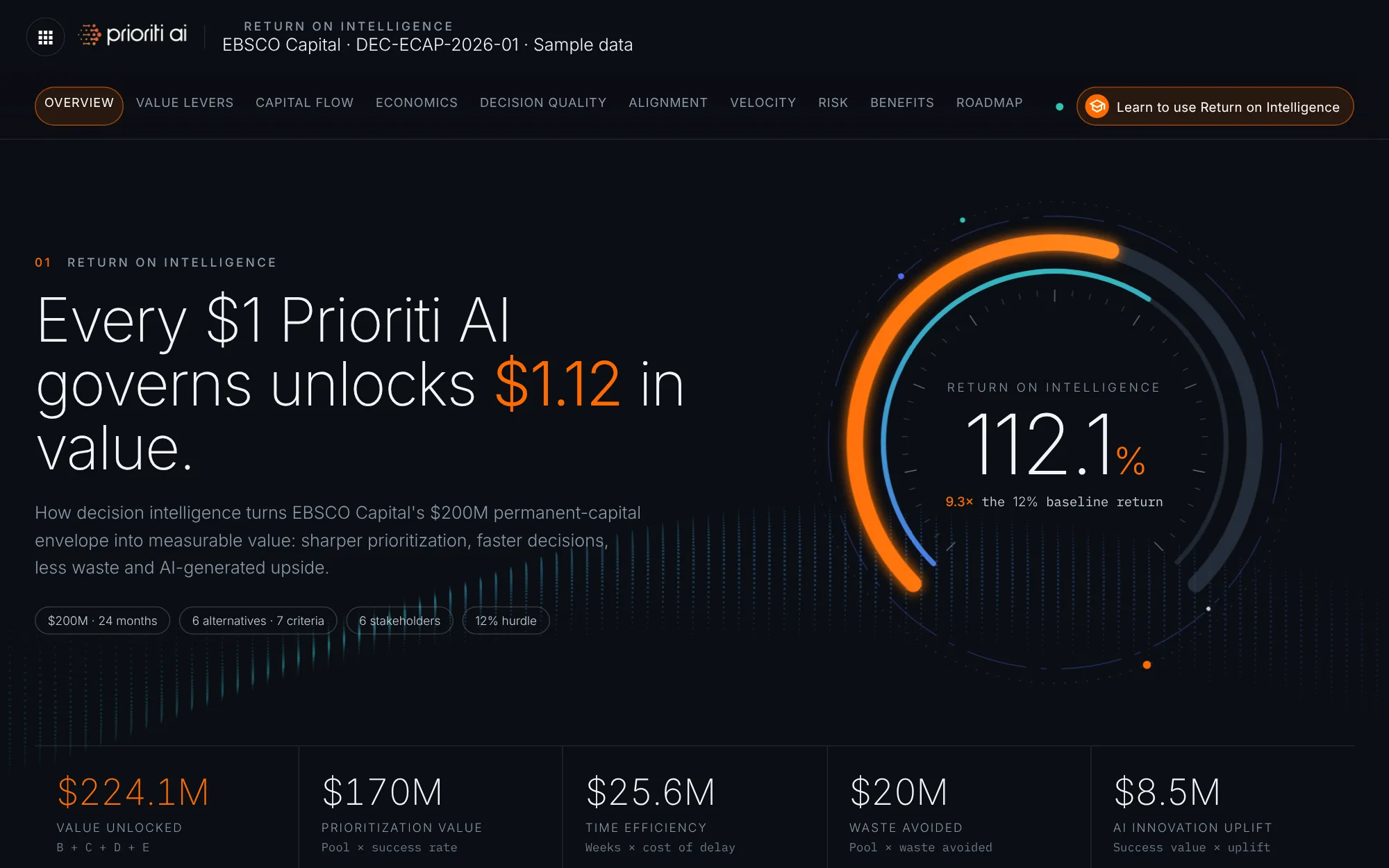The width and height of the screenshot is (1389, 868).
Task: Click the 6 stakeholders chip
Action: pyautogui.click(x=400, y=621)
